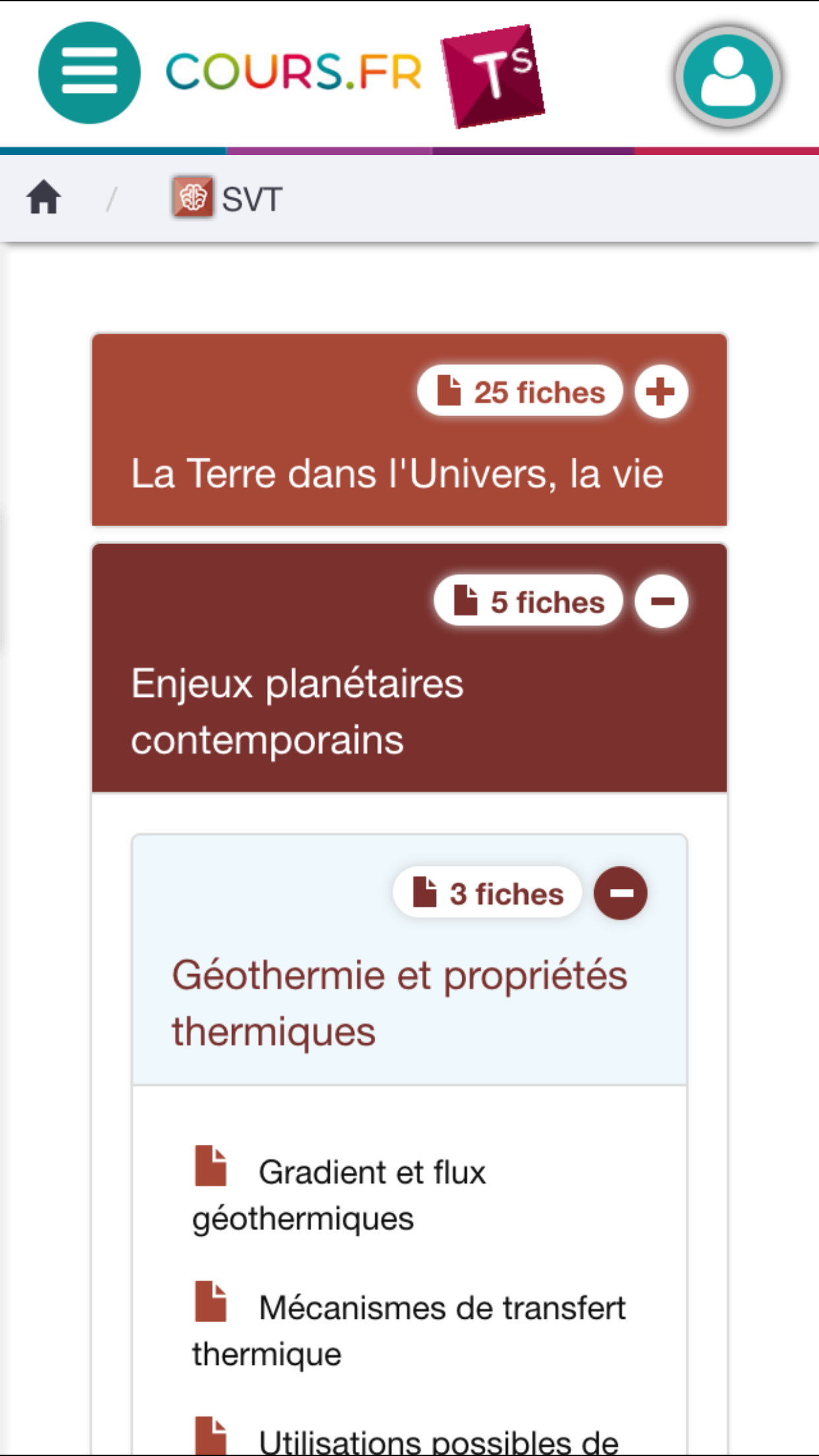Collapse Enjeux planétaires contemporains section
The height and width of the screenshot is (1456, 819).
click(x=661, y=601)
